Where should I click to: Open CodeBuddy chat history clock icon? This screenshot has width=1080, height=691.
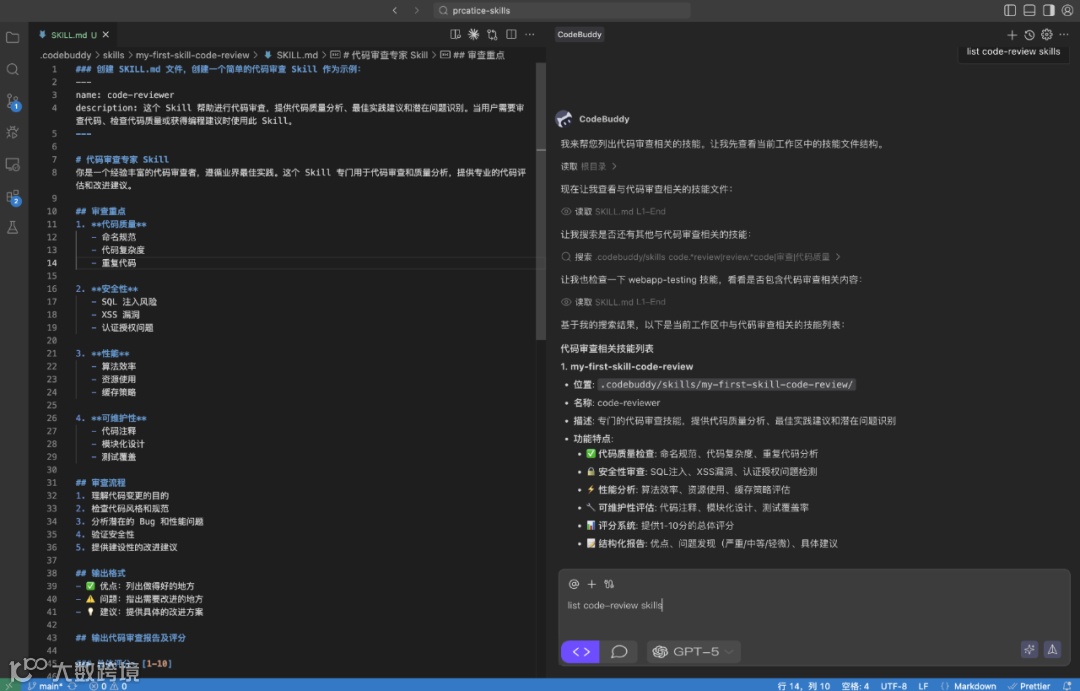pyautogui.click(x=1029, y=34)
